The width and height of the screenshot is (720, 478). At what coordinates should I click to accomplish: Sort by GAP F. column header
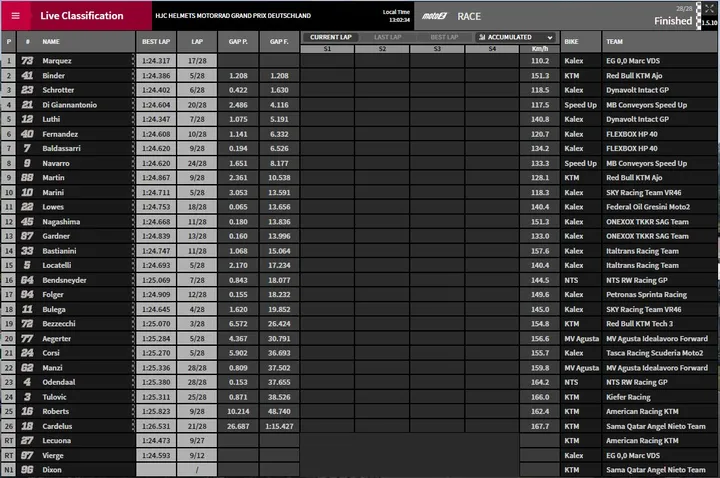coord(279,42)
